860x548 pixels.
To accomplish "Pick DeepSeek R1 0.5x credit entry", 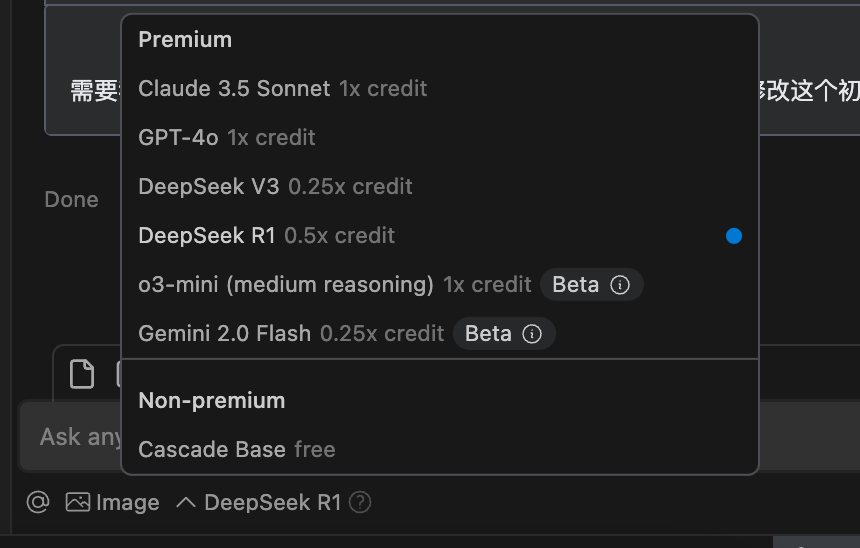I will point(440,235).
